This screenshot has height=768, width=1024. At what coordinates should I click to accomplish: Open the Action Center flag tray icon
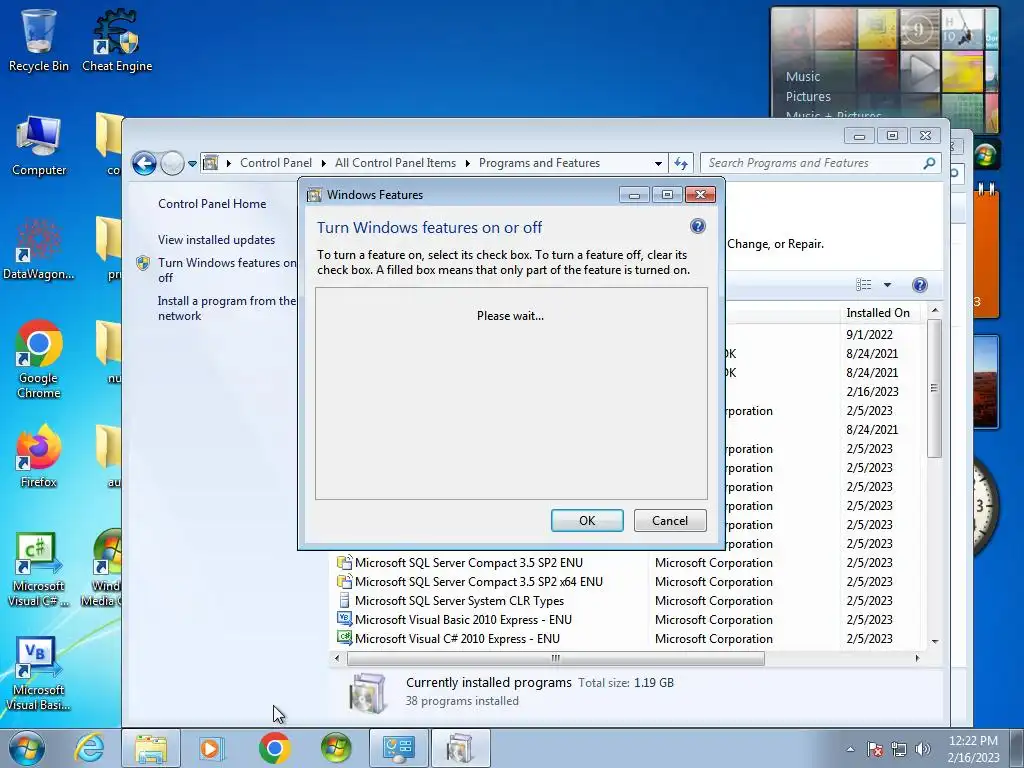click(875, 749)
